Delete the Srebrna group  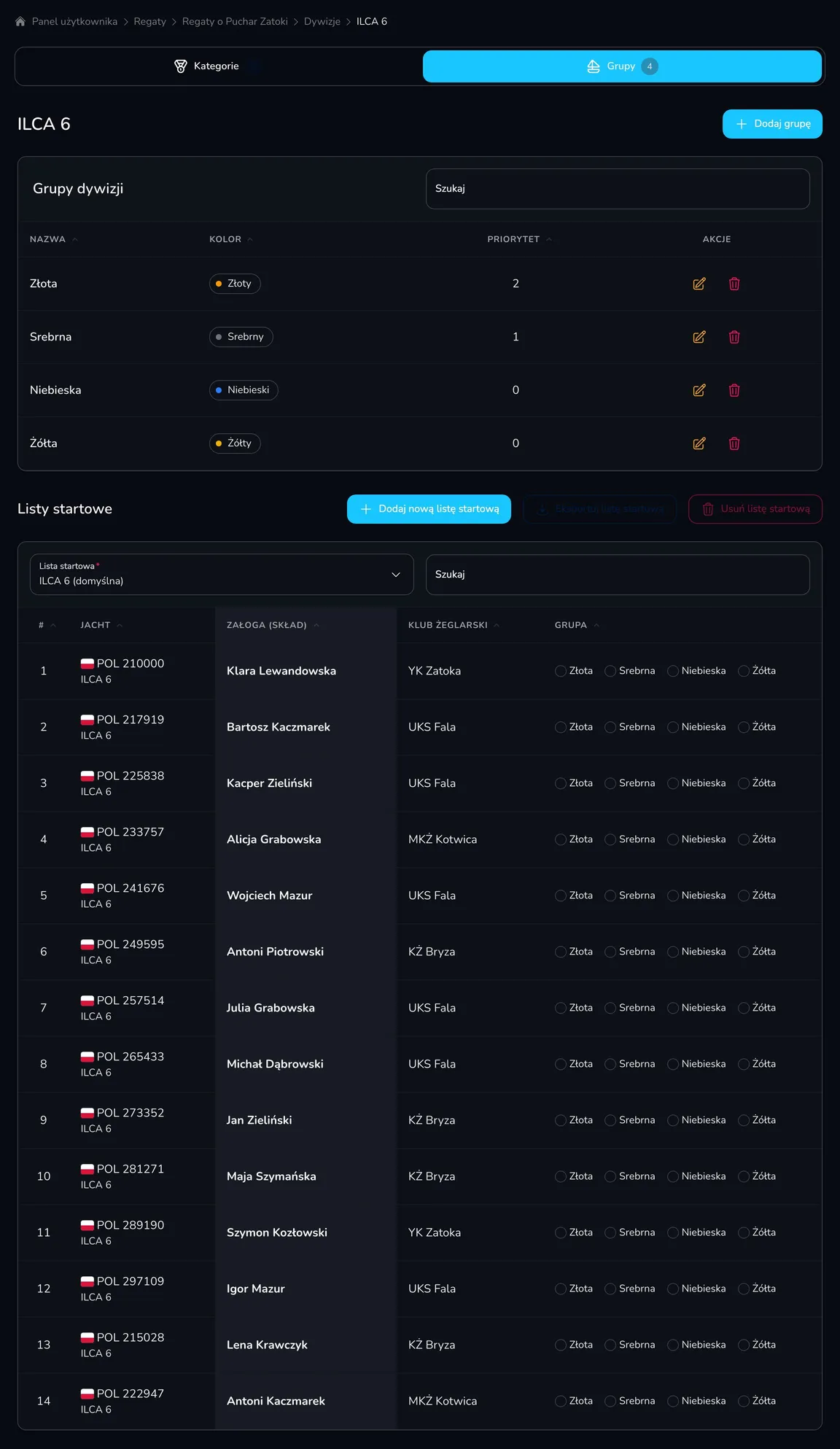click(734, 337)
